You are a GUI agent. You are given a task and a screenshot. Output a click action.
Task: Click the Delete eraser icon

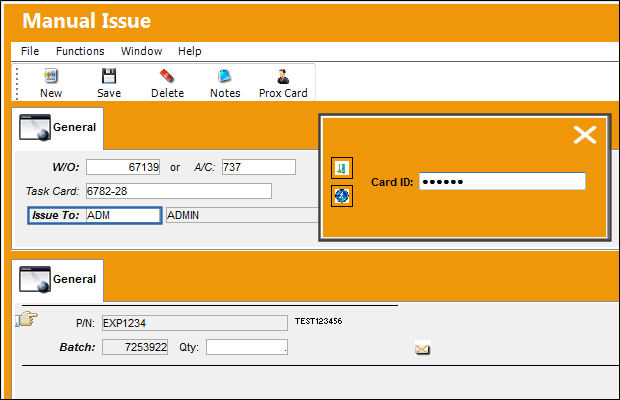(167, 76)
